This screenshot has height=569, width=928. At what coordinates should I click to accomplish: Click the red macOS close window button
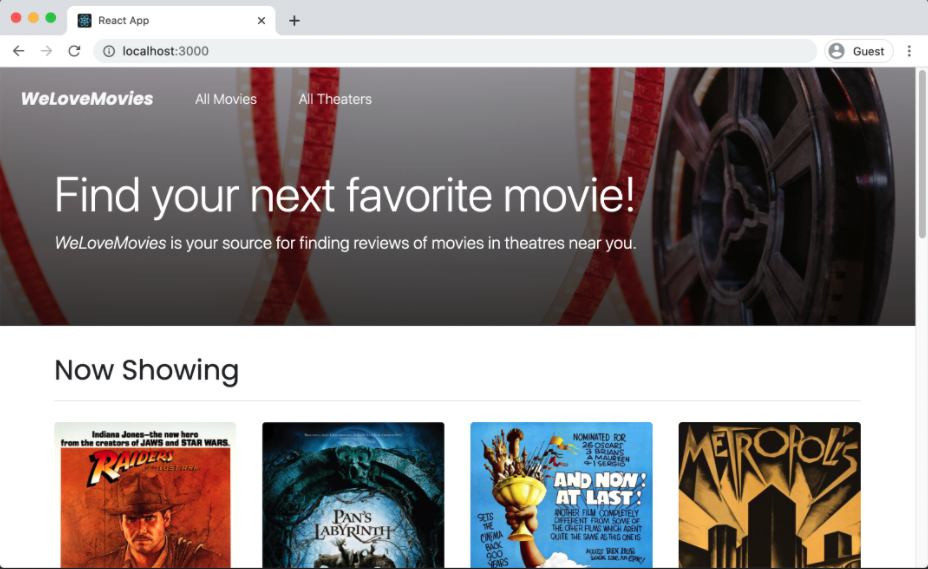pyautogui.click(x=16, y=18)
